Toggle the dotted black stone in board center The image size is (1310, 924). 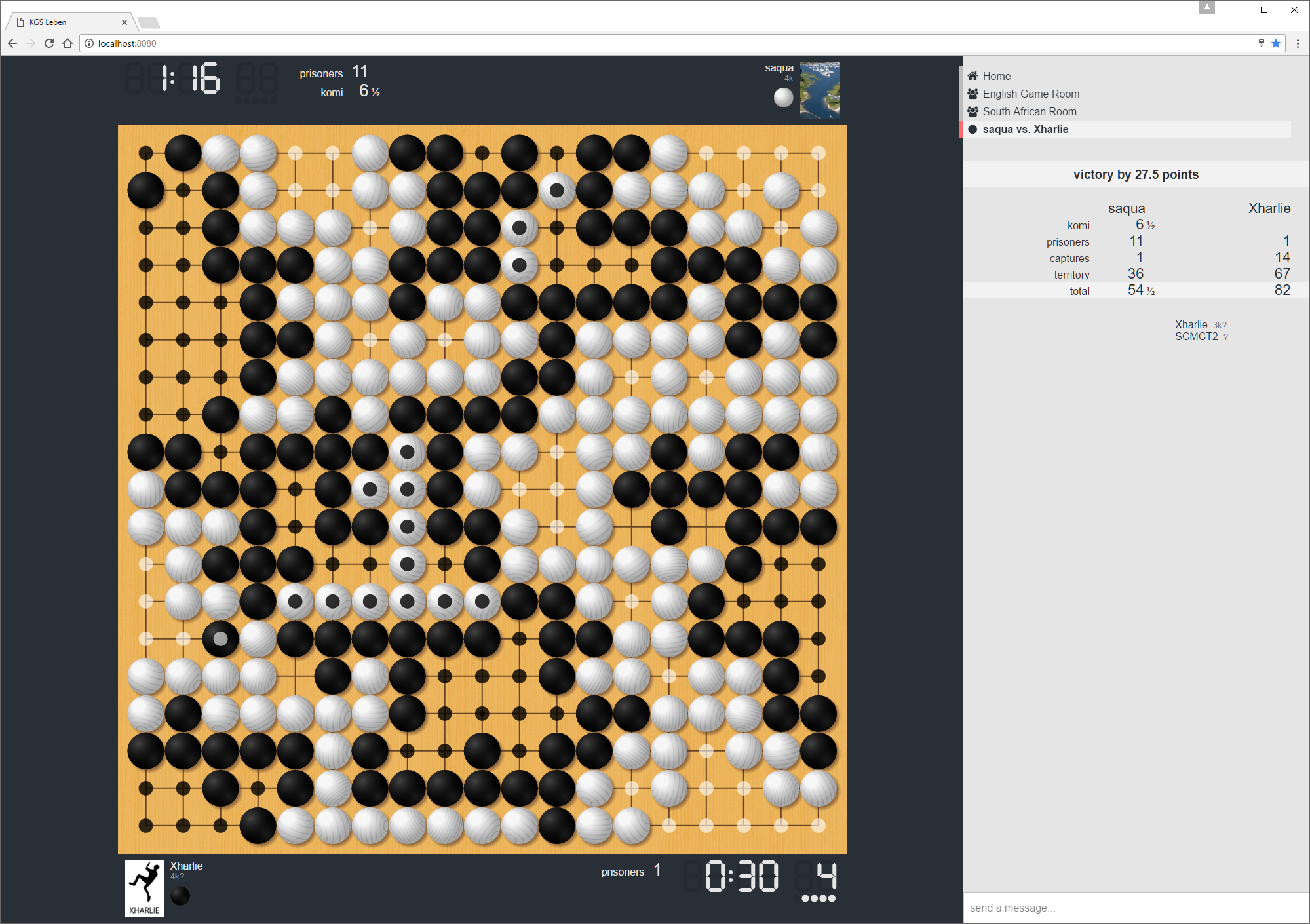click(408, 526)
